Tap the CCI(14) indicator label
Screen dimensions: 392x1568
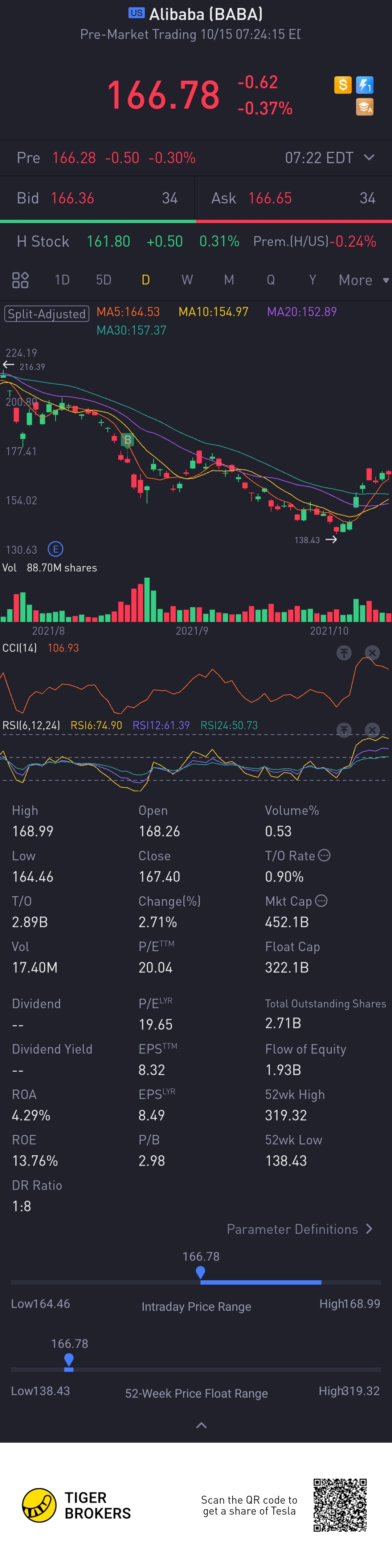tap(20, 648)
